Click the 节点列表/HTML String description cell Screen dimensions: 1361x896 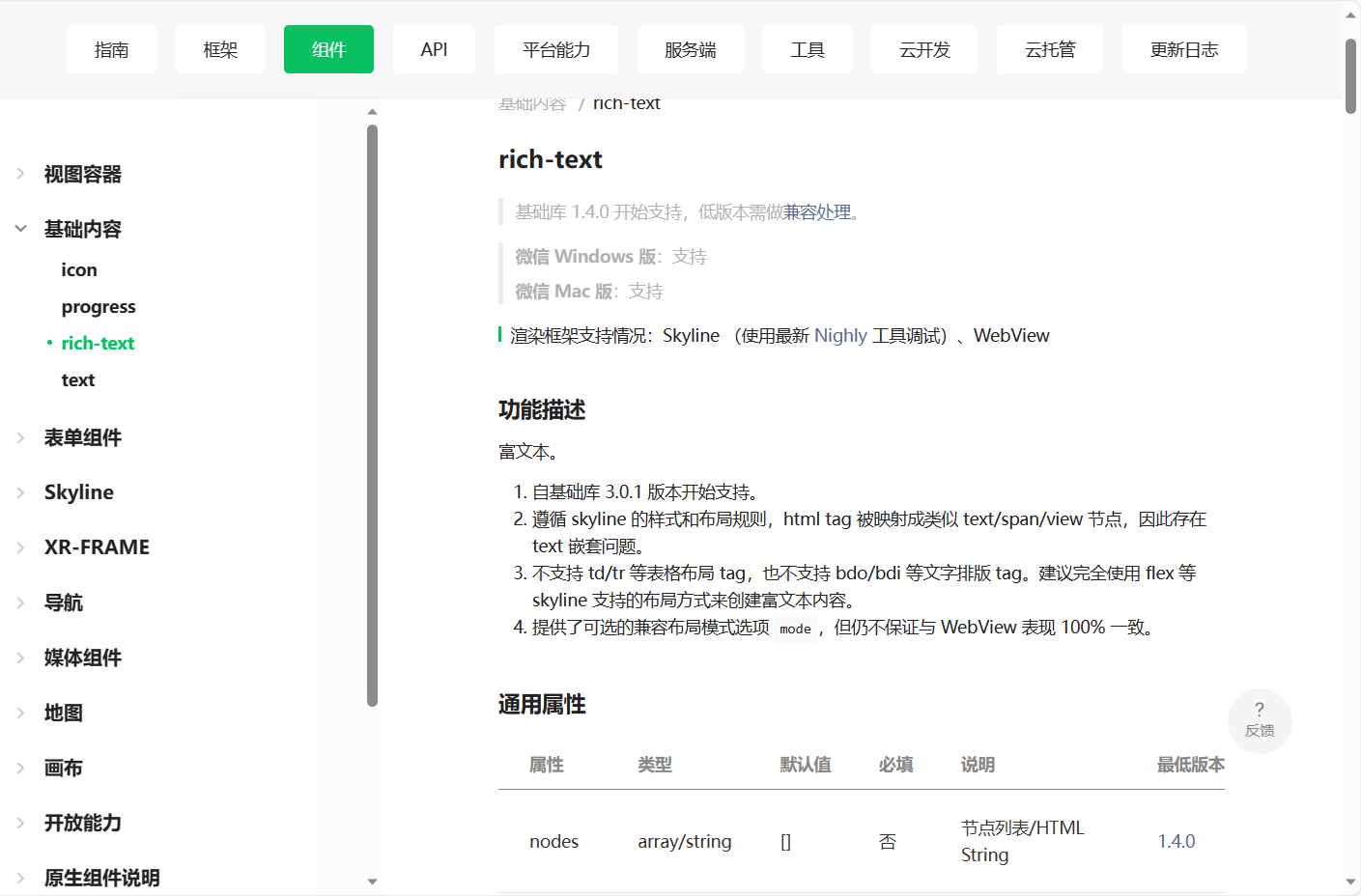(x=1023, y=842)
